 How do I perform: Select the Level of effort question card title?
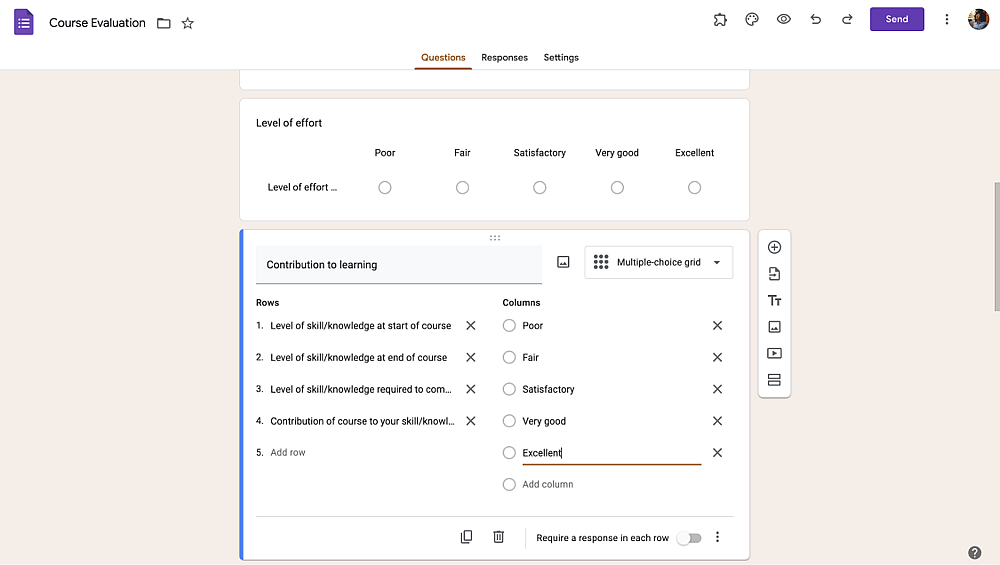[x=289, y=123]
